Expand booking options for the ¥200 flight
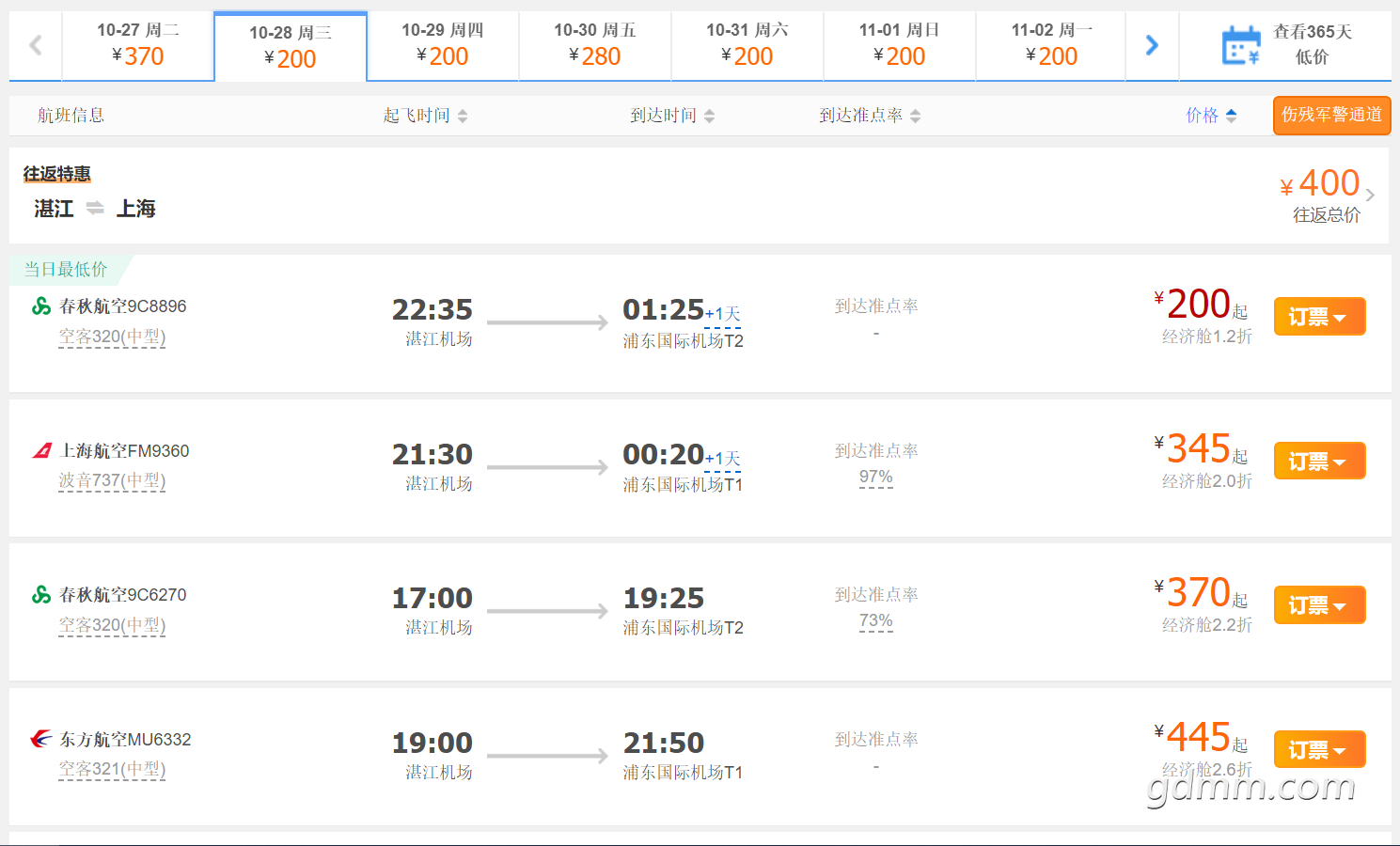 coord(1319,317)
